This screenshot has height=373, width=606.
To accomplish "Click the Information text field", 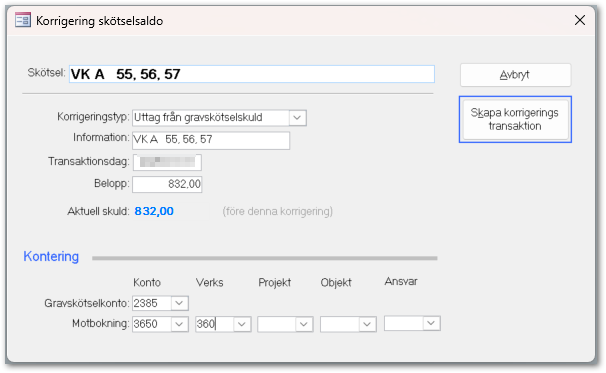I will 211,140.
